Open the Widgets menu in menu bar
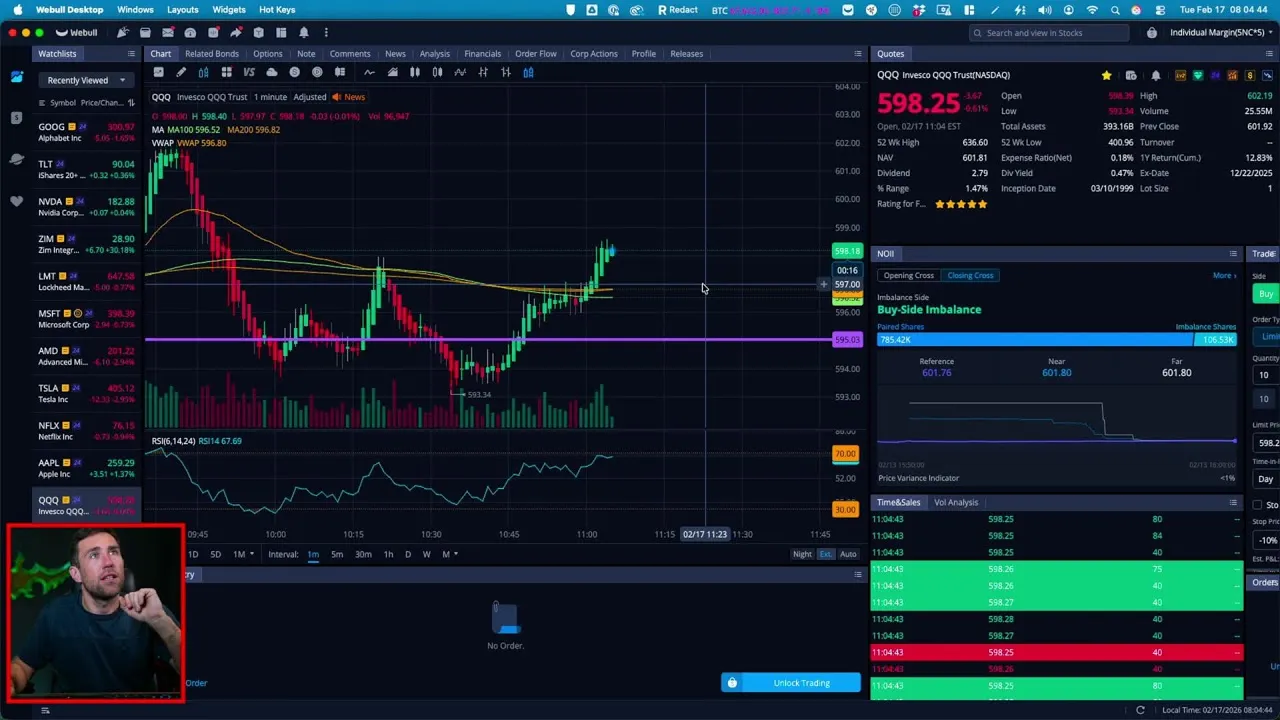 click(x=228, y=10)
